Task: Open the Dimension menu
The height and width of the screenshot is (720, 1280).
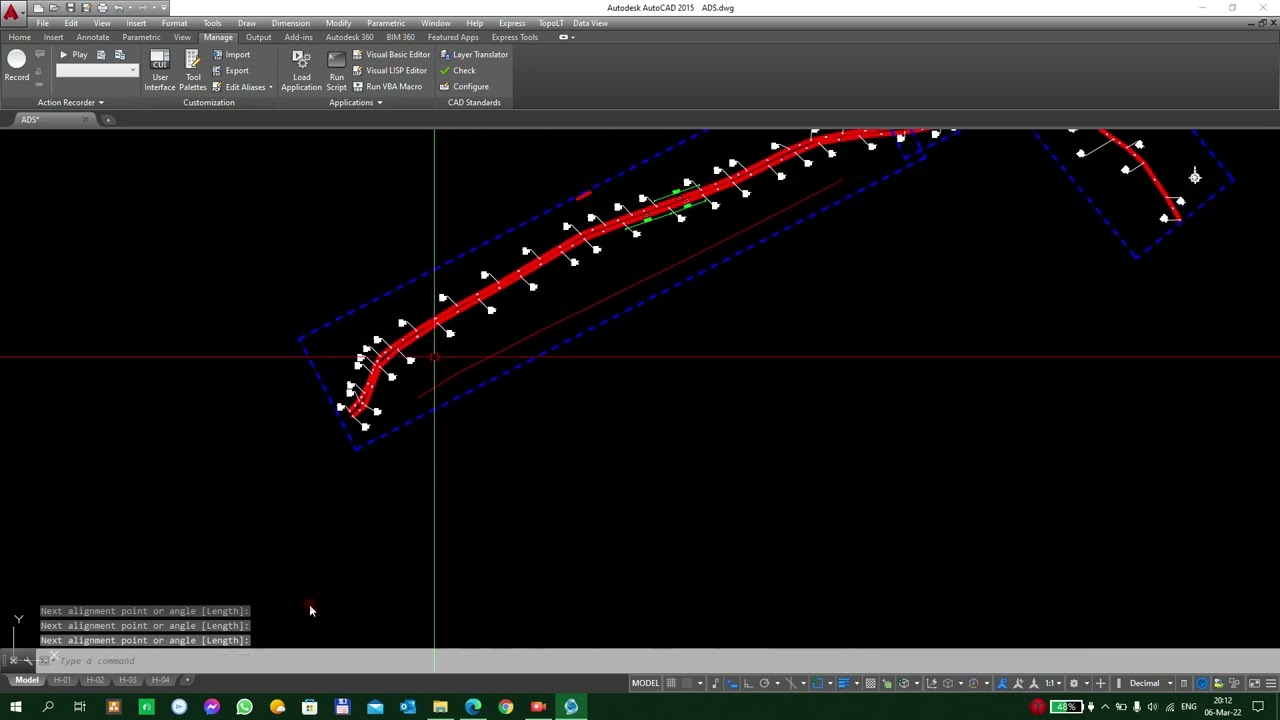Action: coord(290,23)
